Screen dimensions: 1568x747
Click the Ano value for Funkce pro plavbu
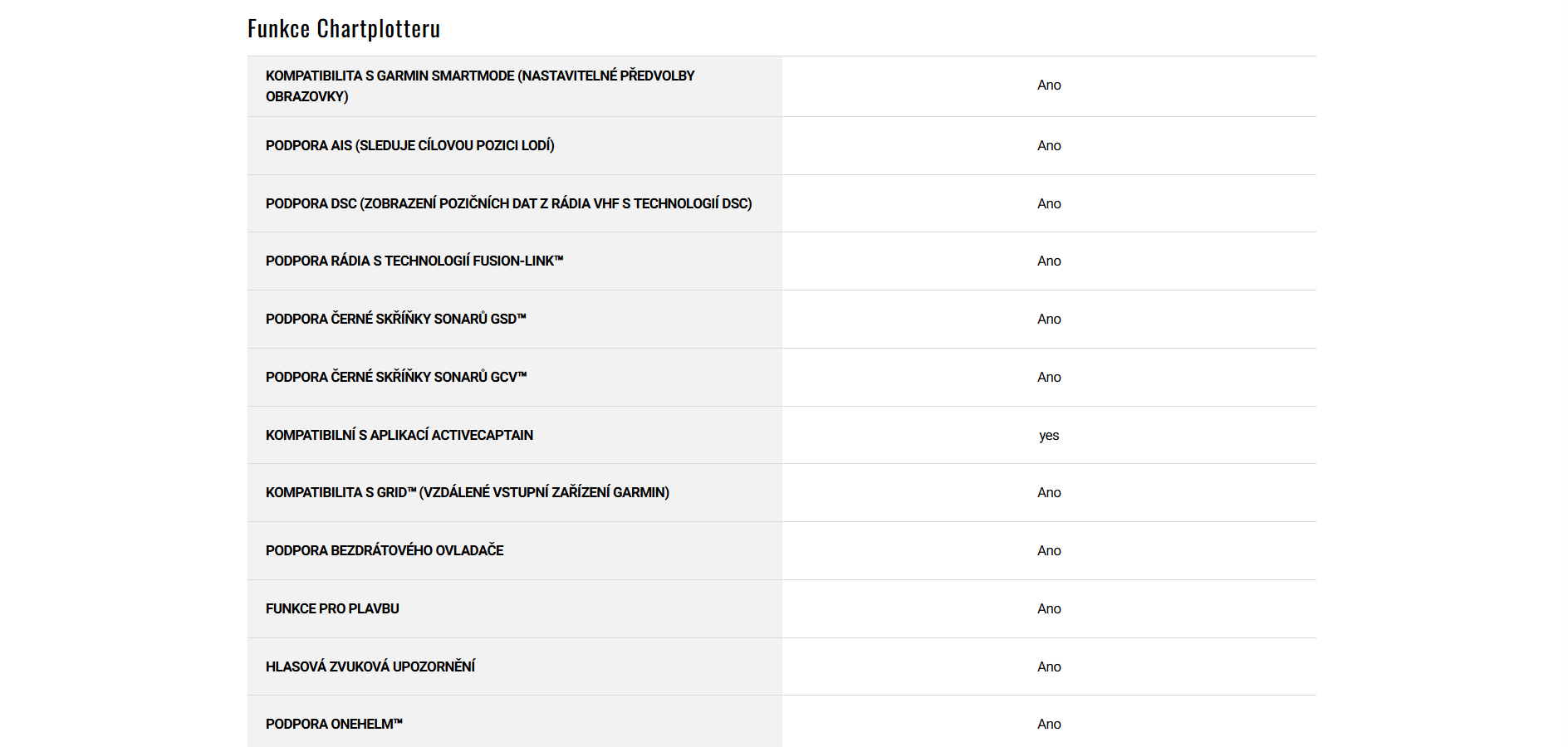tap(1049, 609)
